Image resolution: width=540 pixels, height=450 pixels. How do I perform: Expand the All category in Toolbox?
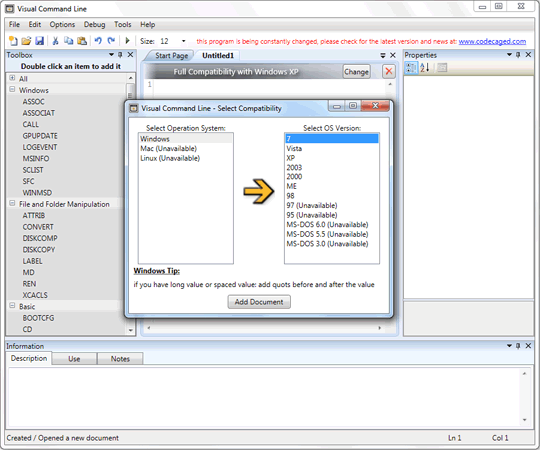tap(12, 78)
